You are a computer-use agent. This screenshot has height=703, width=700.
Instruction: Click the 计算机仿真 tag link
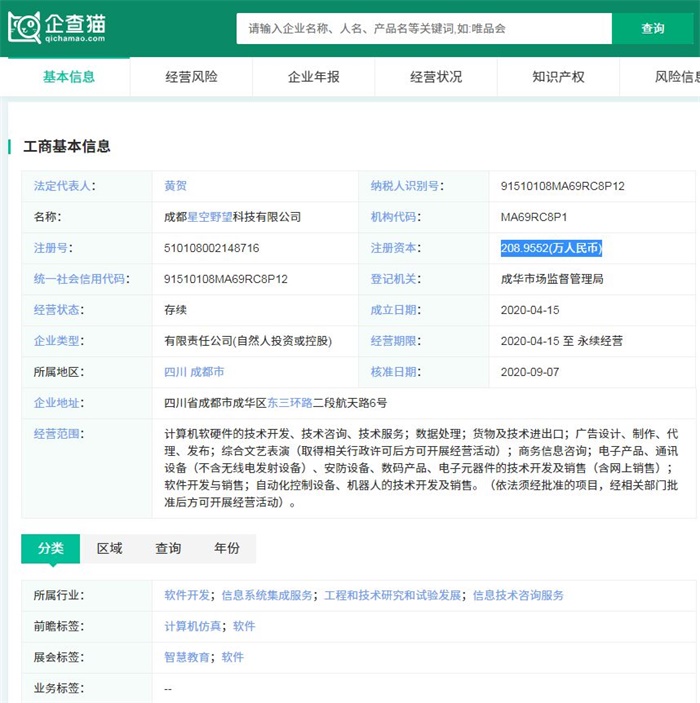point(192,626)
